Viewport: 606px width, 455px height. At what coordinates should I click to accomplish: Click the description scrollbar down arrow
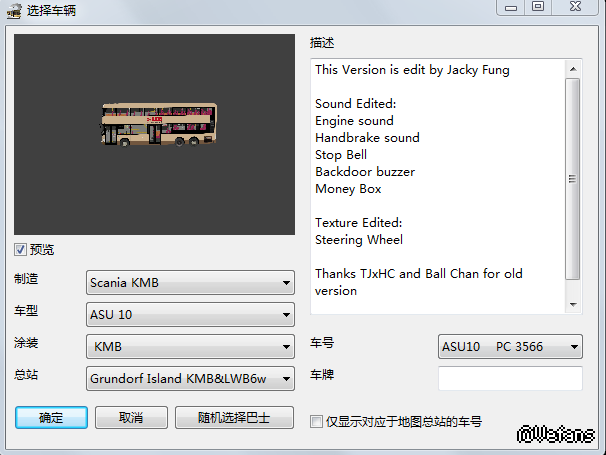[573, 305]
